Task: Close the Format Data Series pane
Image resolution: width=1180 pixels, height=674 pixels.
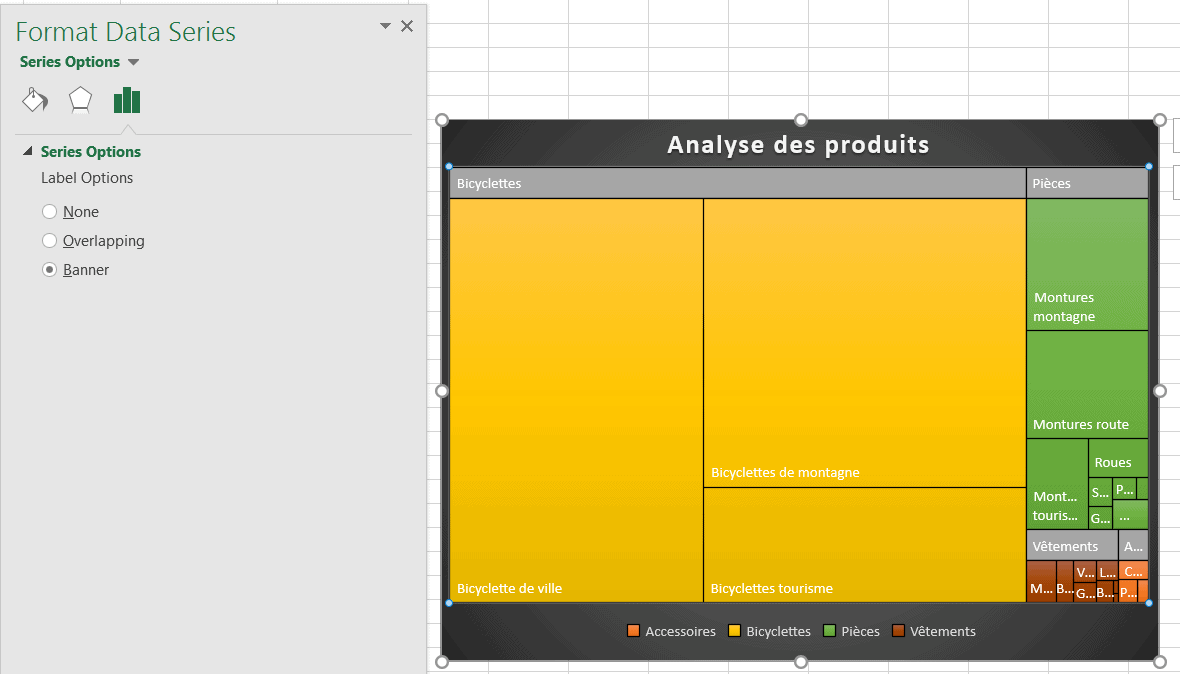Action: pos(407,27)
